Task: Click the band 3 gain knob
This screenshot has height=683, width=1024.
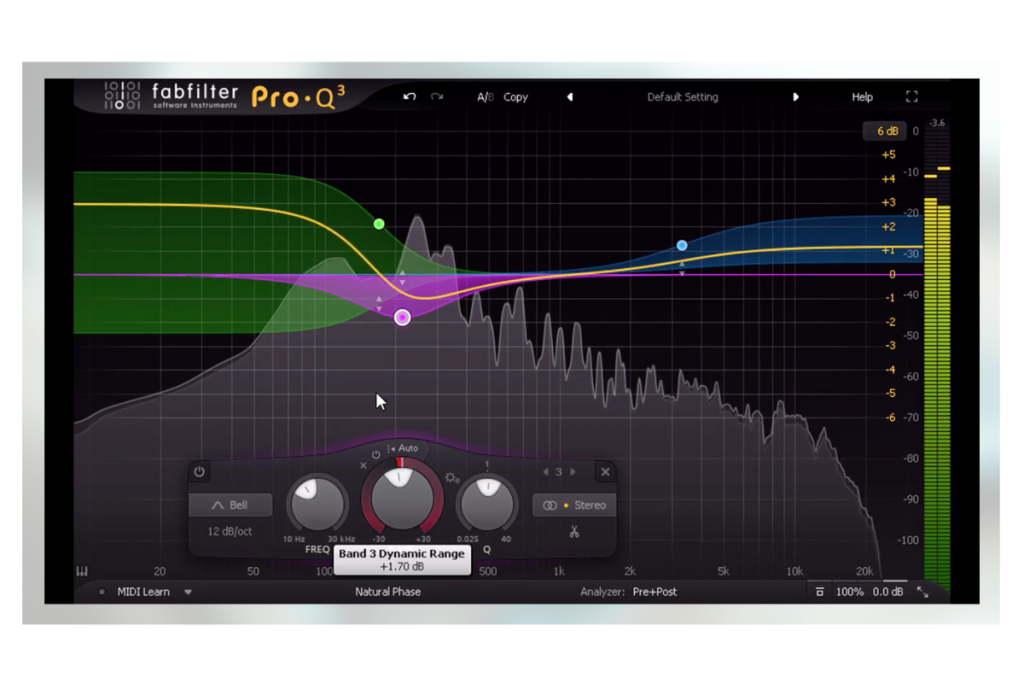Action: click(402, 498)
